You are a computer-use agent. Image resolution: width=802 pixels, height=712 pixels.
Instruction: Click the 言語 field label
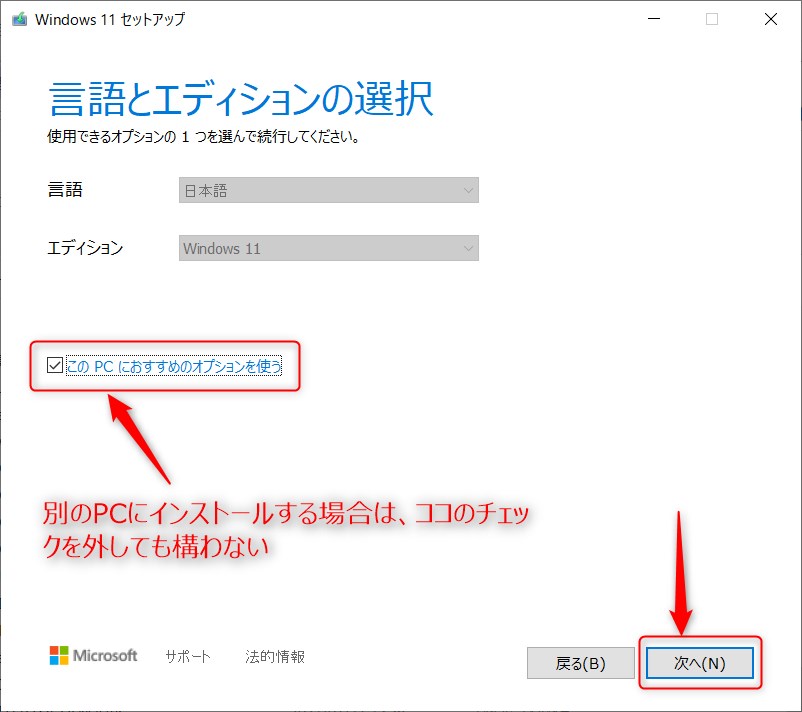[x=65, y=190]
